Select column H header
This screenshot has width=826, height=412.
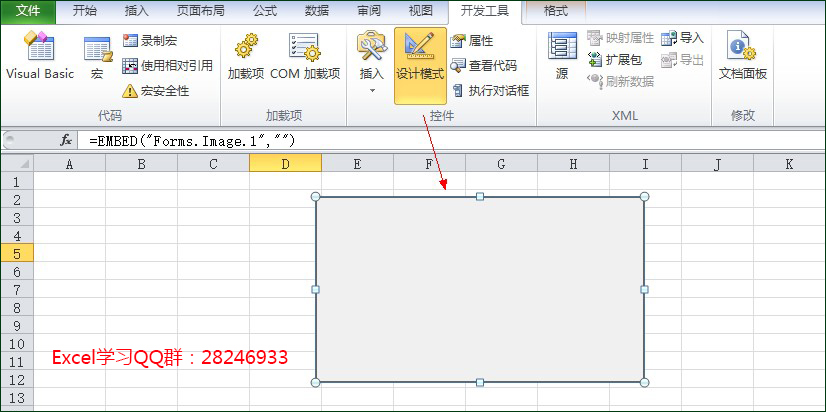pos(573,164)
